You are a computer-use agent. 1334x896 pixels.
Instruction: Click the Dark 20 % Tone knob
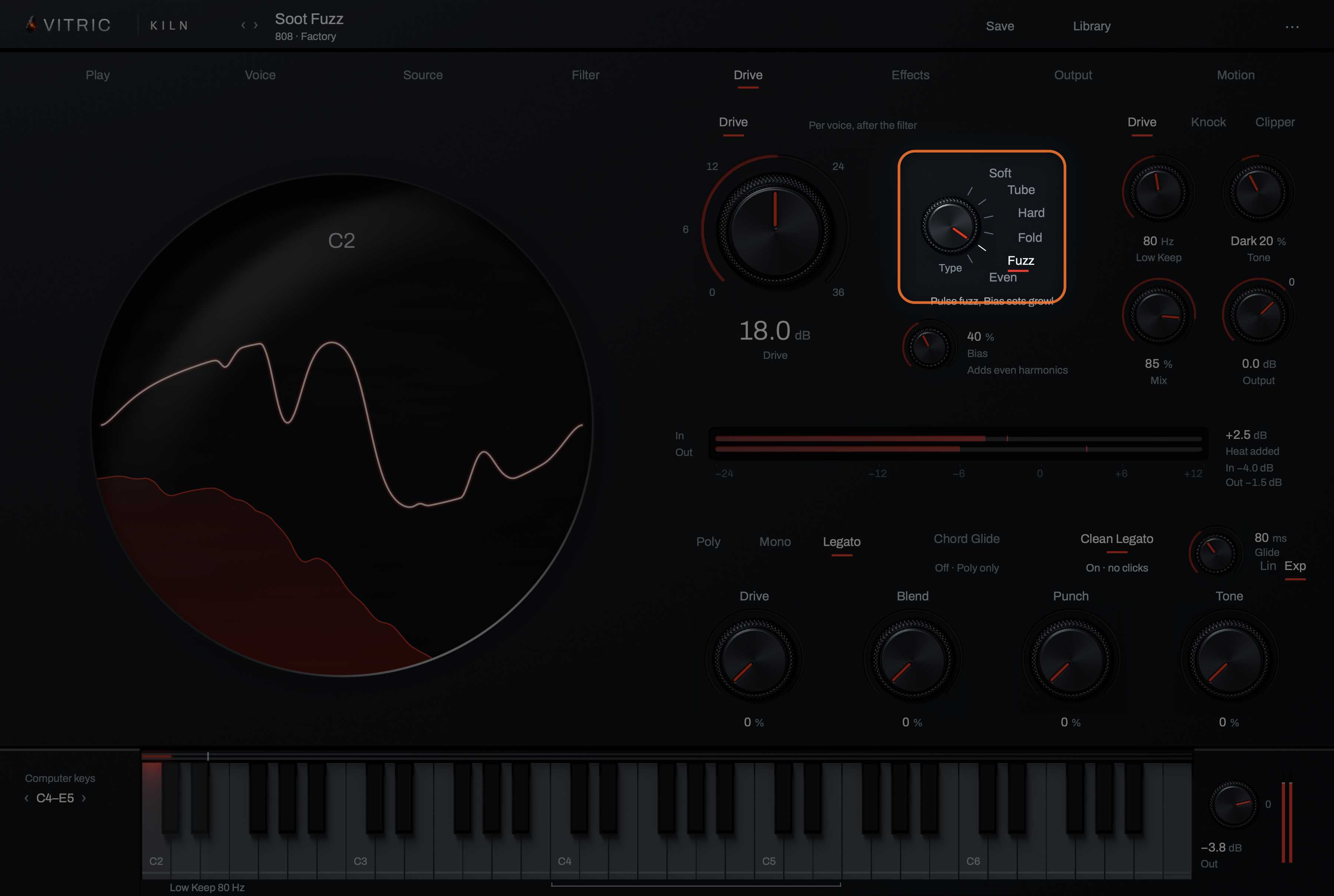[x=1258, y=193]
